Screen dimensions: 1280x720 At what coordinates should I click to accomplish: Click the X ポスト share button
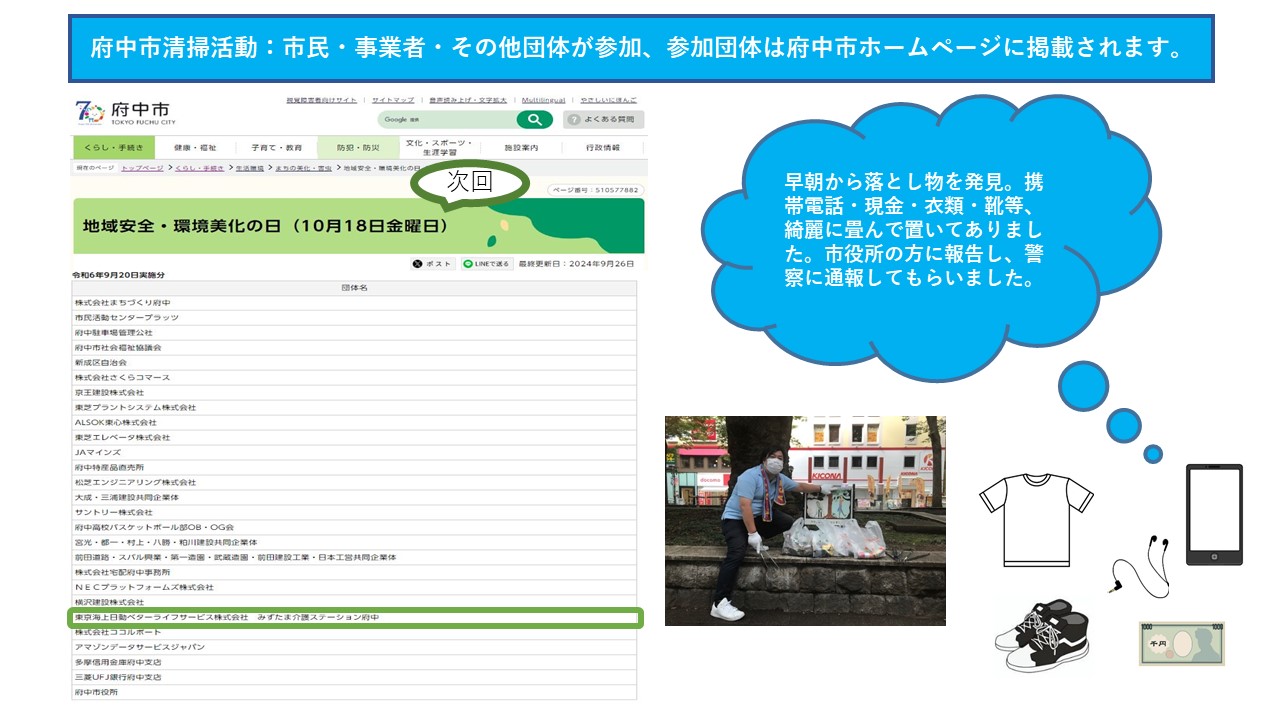click(432, 264)
